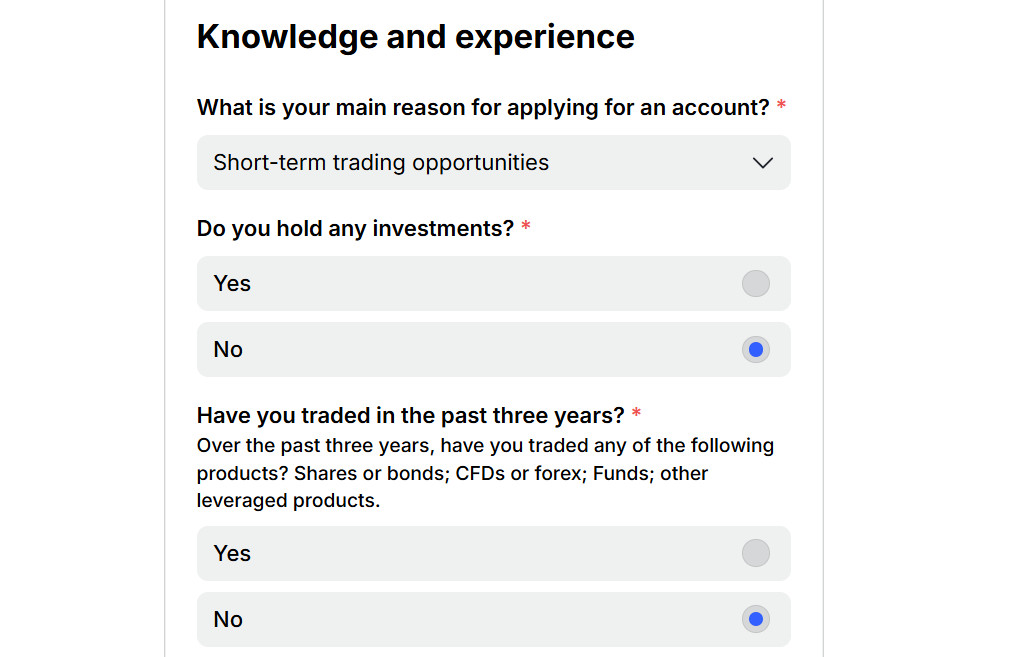Image resolution: width=1036 pixels, height=657 pixels.
Task: Click the 'Do you hold any investments?' label
Action: point(355,229)
